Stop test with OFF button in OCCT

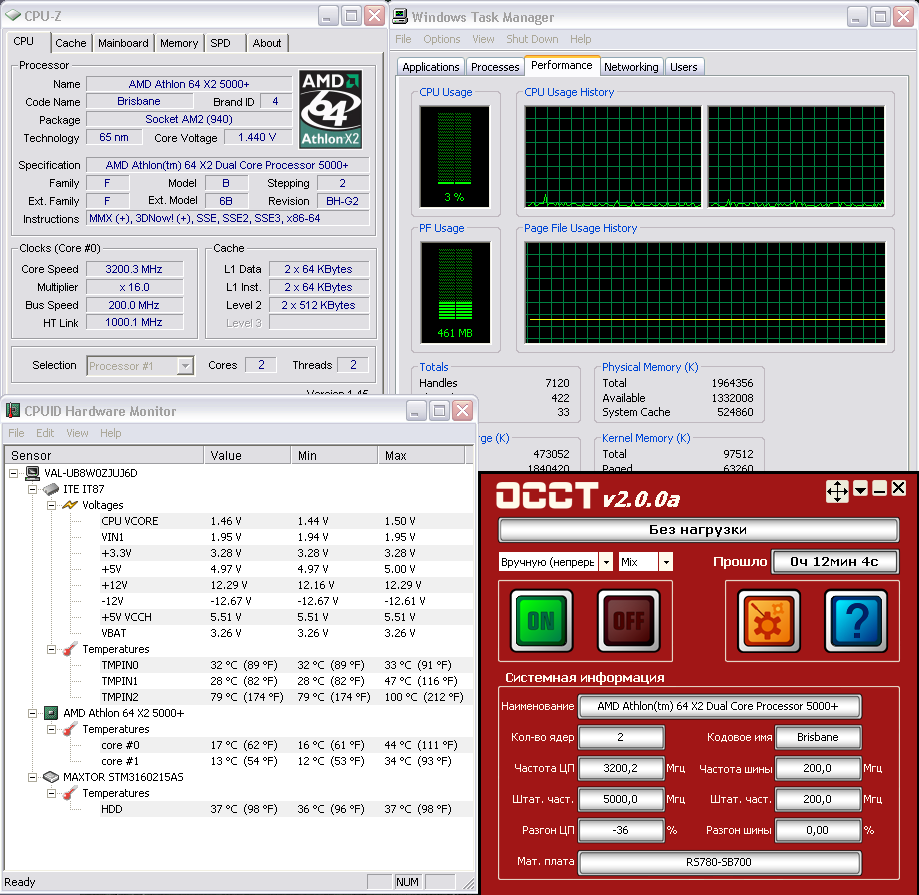(629, 621)
